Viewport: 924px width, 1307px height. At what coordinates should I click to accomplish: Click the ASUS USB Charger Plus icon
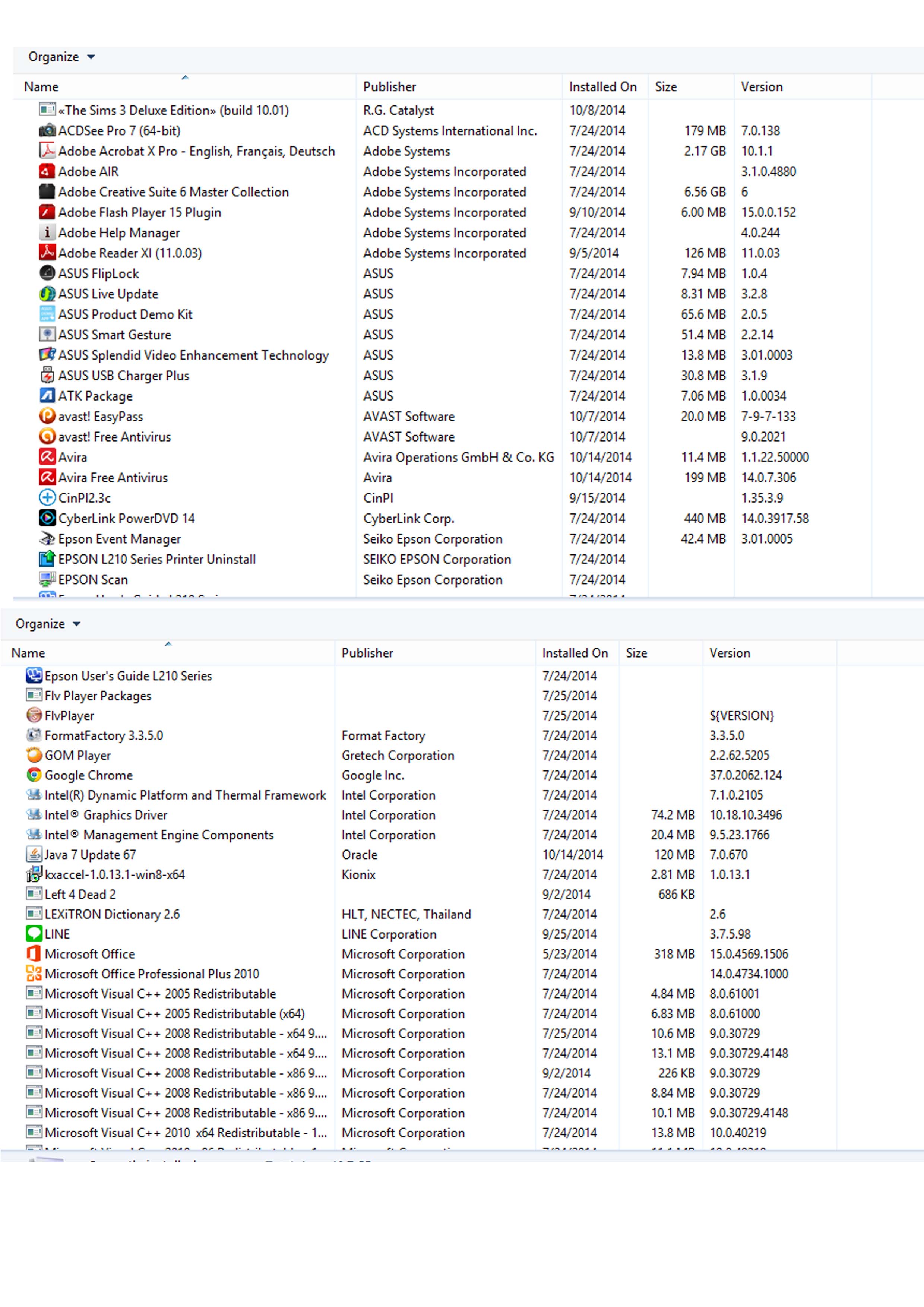click(x=47, y=375)
